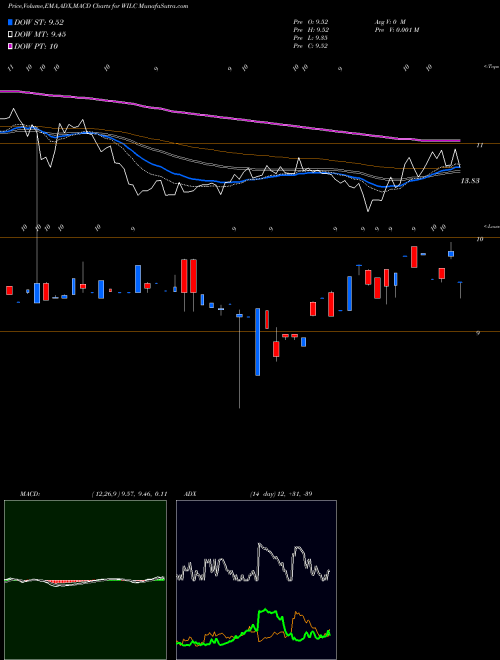
Task: Click the 'Pre L: 9.33' value
Action: (x=311, y=38)
